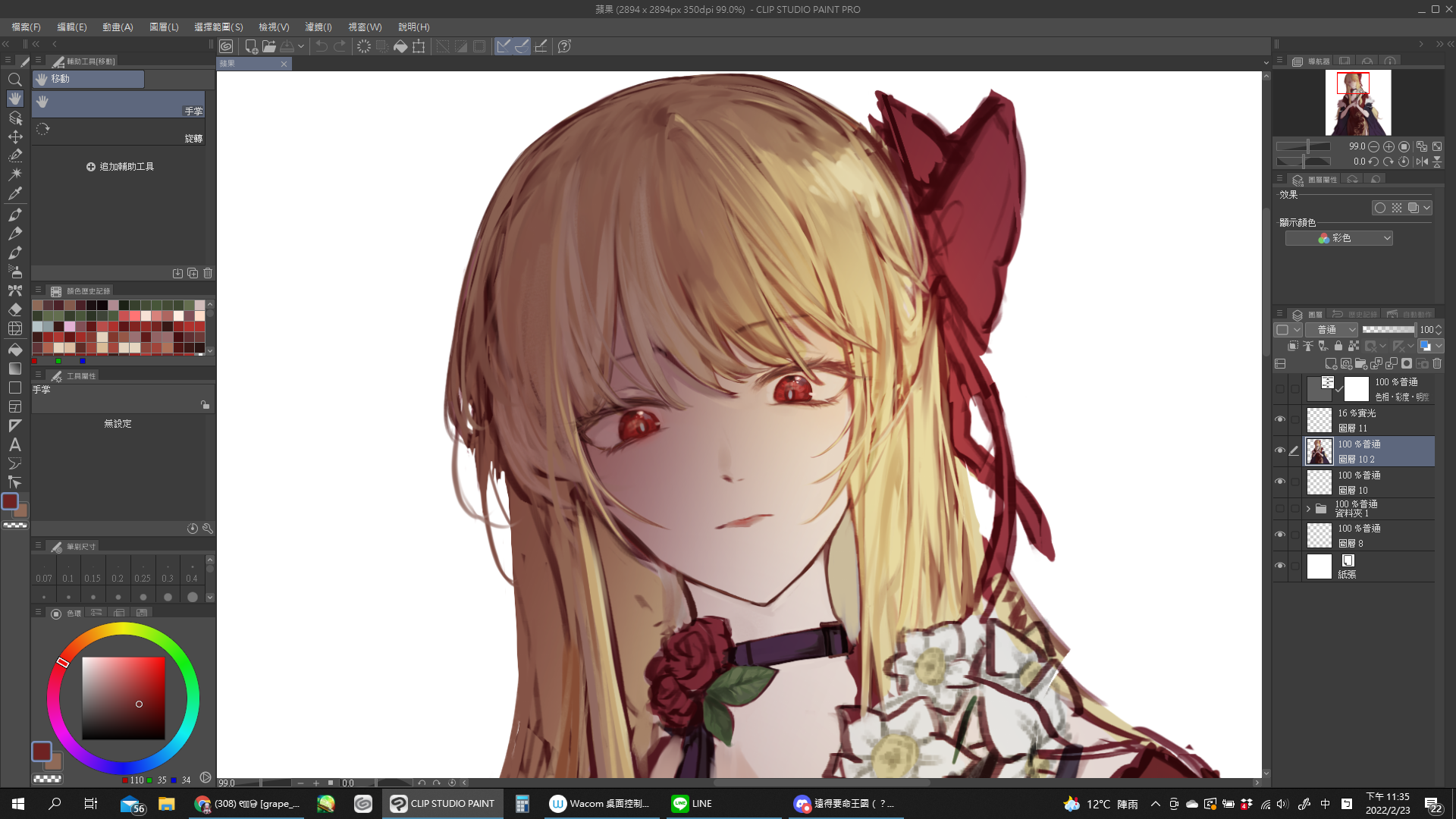Select the magnifier zoom tool
The width and height of the screenshot is (1456, 819).
[x=14, y=80]
